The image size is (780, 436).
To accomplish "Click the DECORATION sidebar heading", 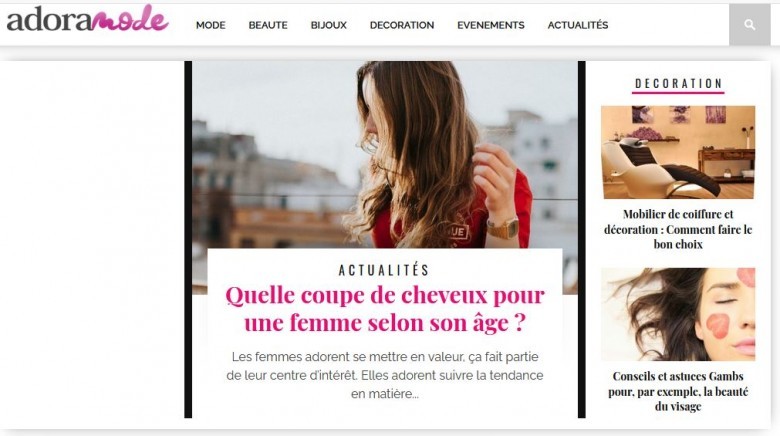I will 679,83.
